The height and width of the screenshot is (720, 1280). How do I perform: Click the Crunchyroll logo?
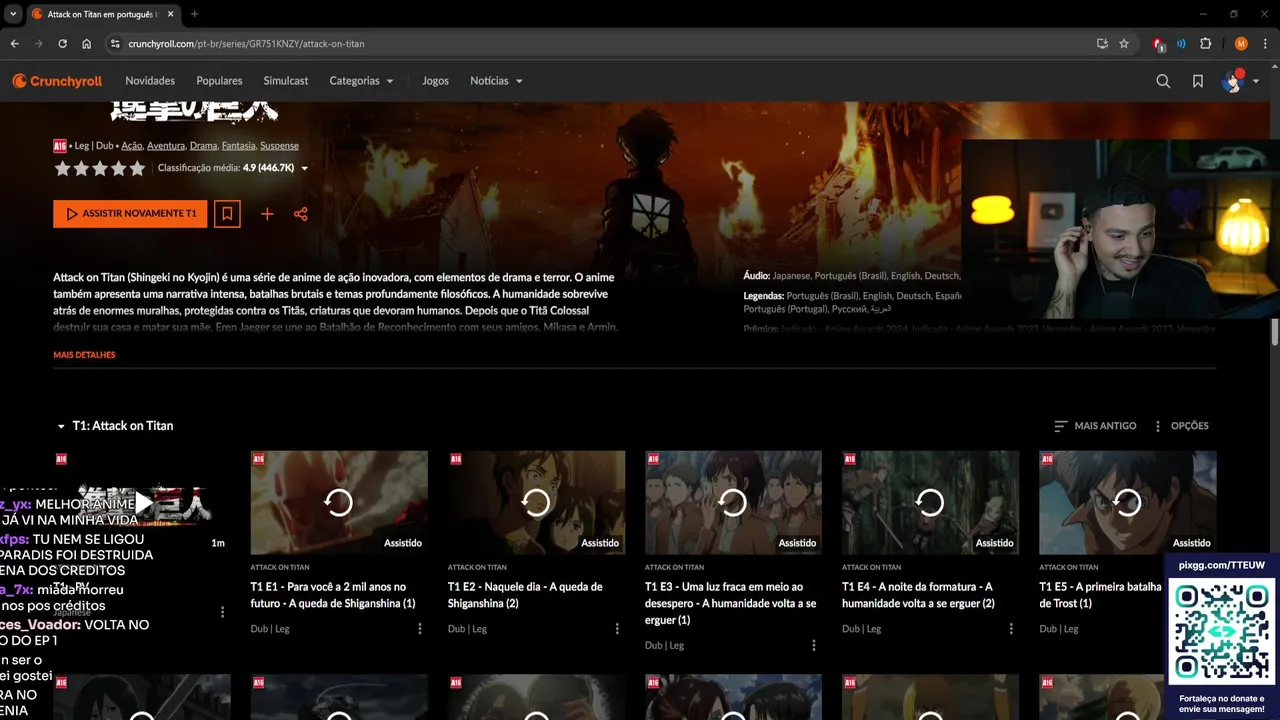point(57,81)
